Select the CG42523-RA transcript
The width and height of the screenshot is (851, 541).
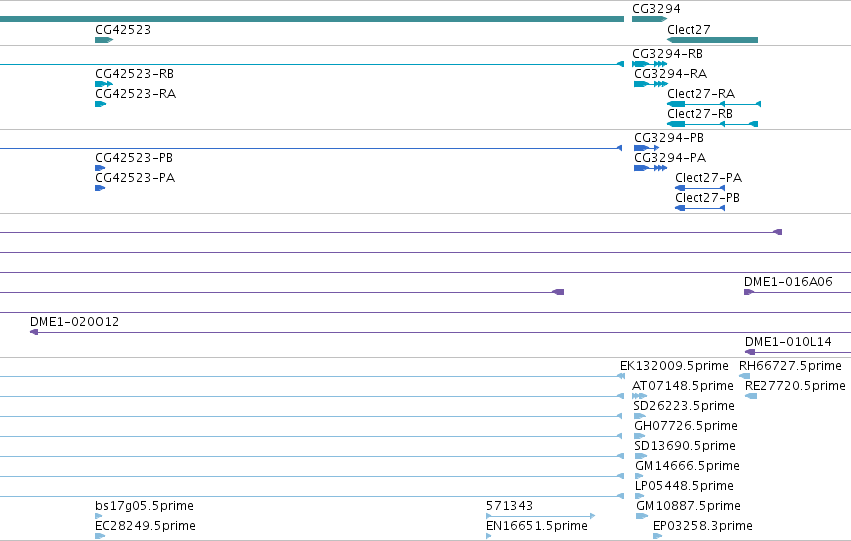coord(100,104)
